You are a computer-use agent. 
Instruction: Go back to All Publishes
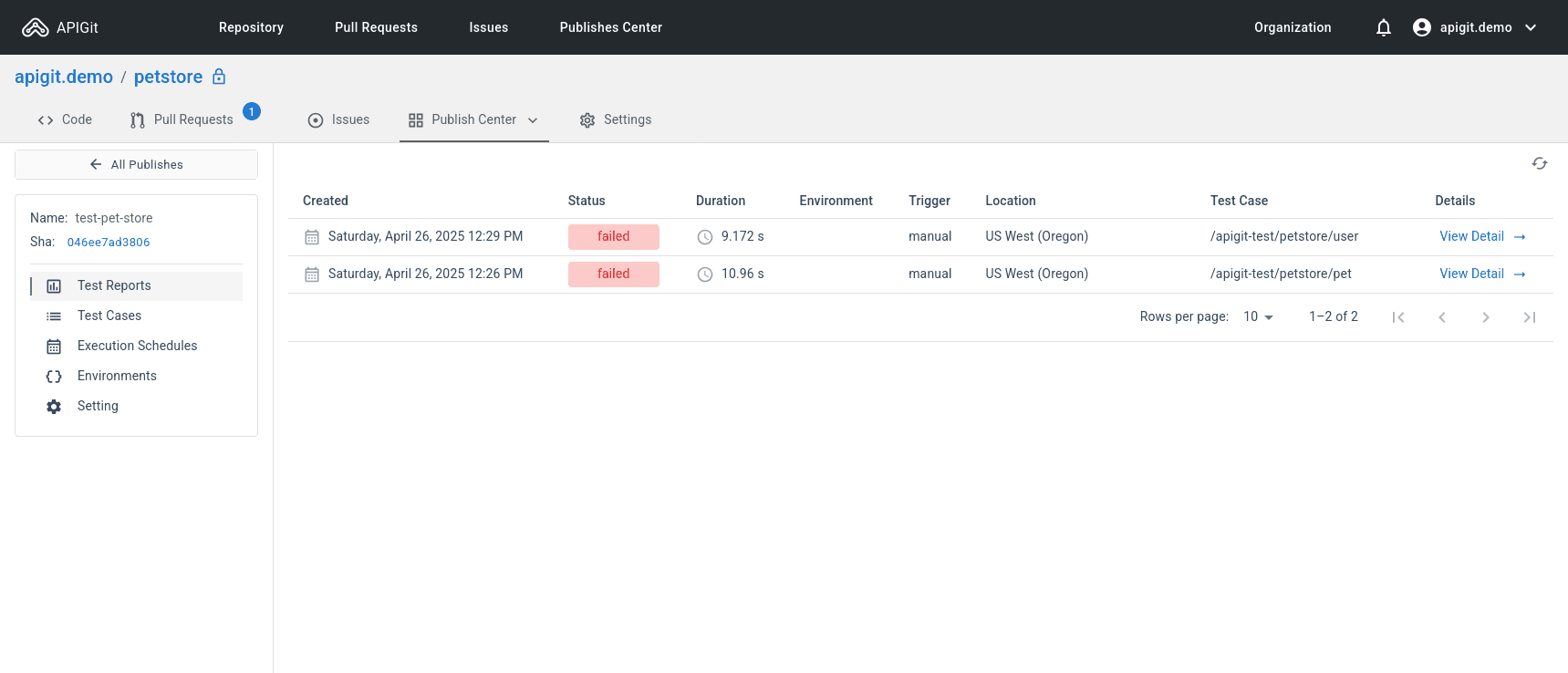[x=136, y=164]
